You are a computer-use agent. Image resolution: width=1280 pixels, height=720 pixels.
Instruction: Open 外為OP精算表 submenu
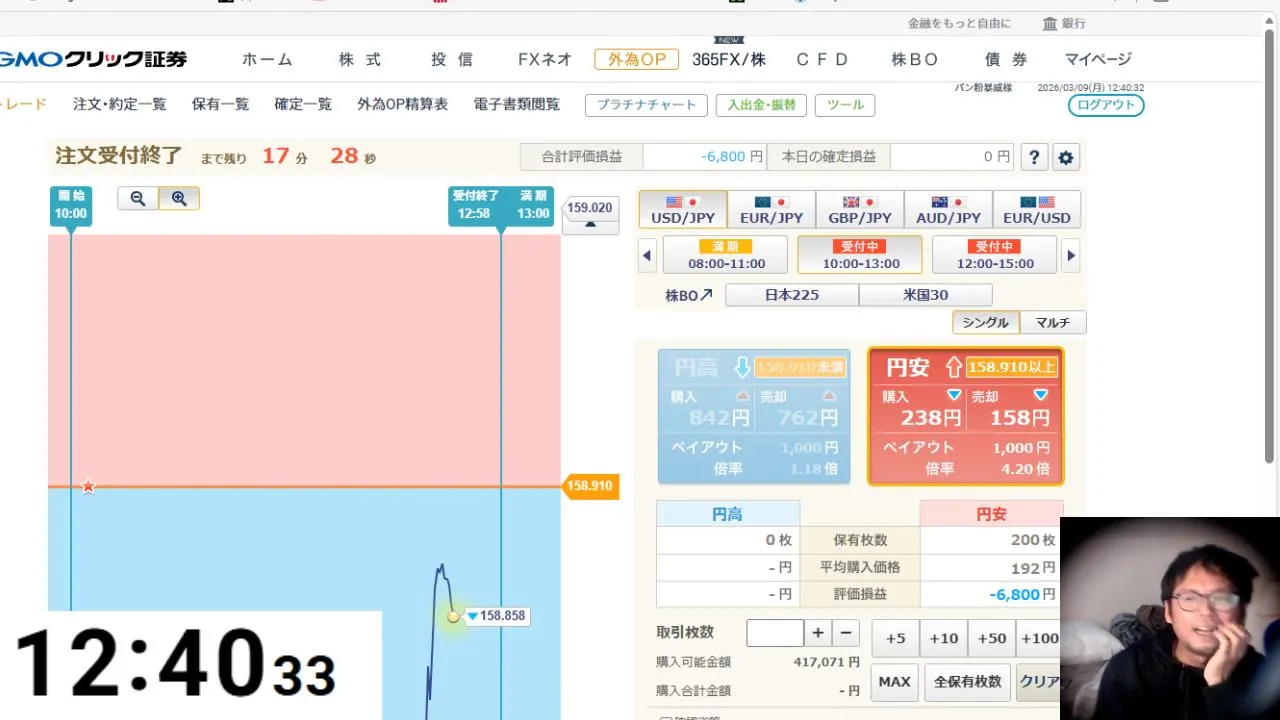click(403, 104)
